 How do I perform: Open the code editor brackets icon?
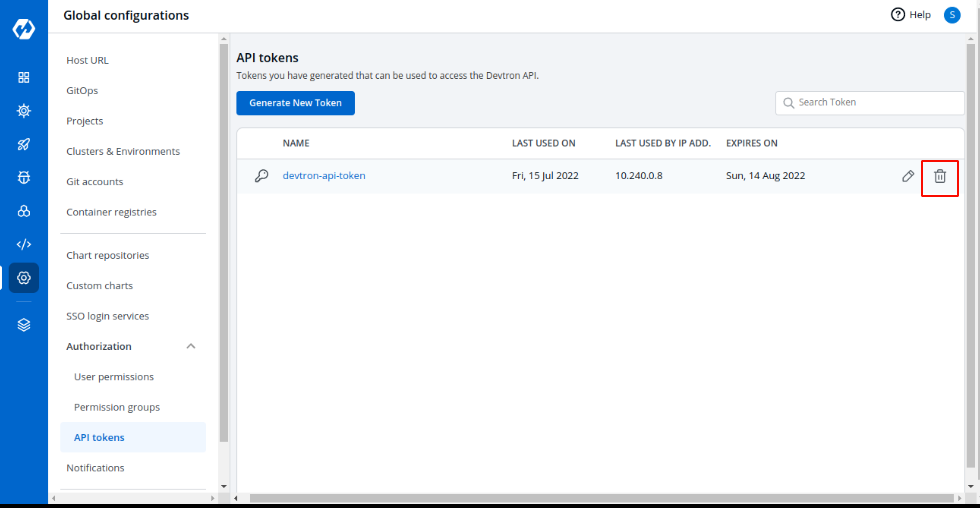pos(24,244)
